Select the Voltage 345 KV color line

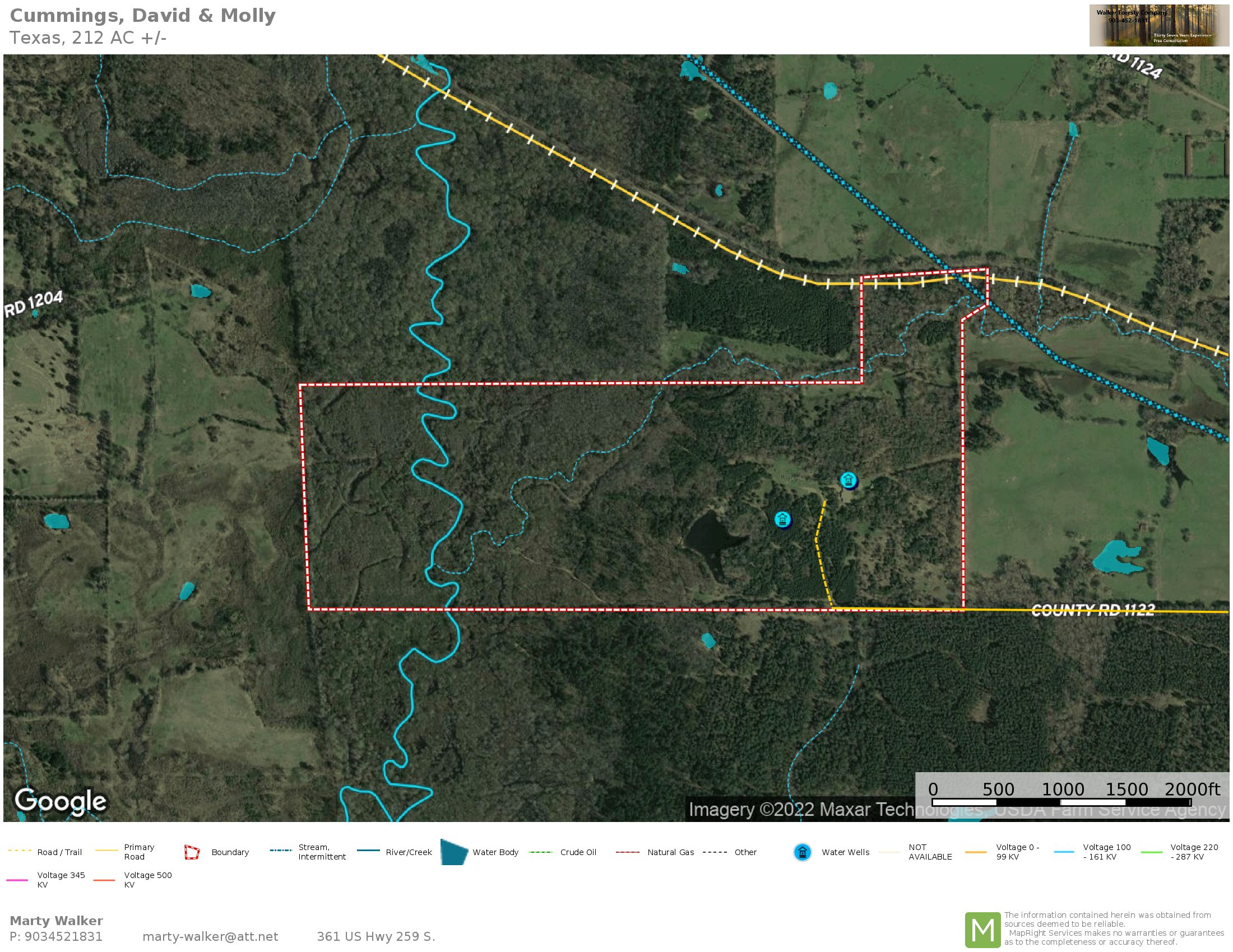tap(17, 880)
